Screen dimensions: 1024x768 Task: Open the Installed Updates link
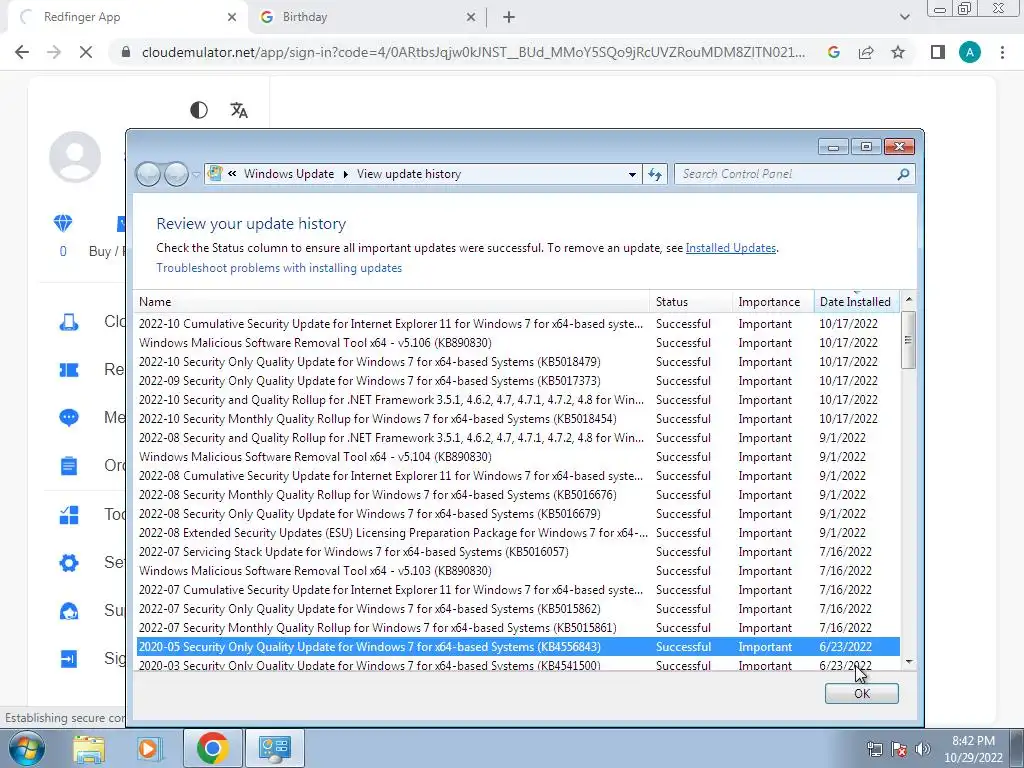731,248
